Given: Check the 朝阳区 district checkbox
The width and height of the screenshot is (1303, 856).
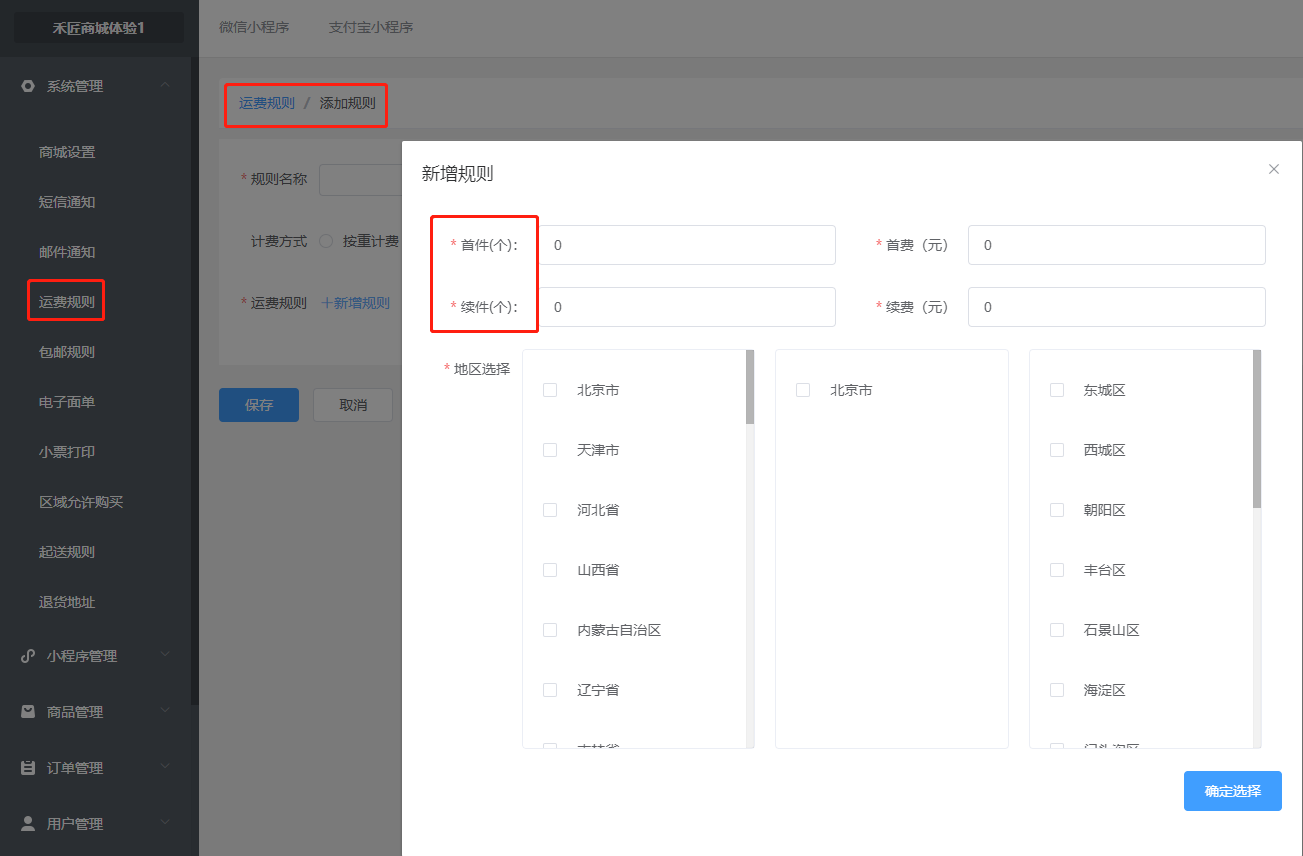Looking at the screenshot, I should pos(1057,510).
